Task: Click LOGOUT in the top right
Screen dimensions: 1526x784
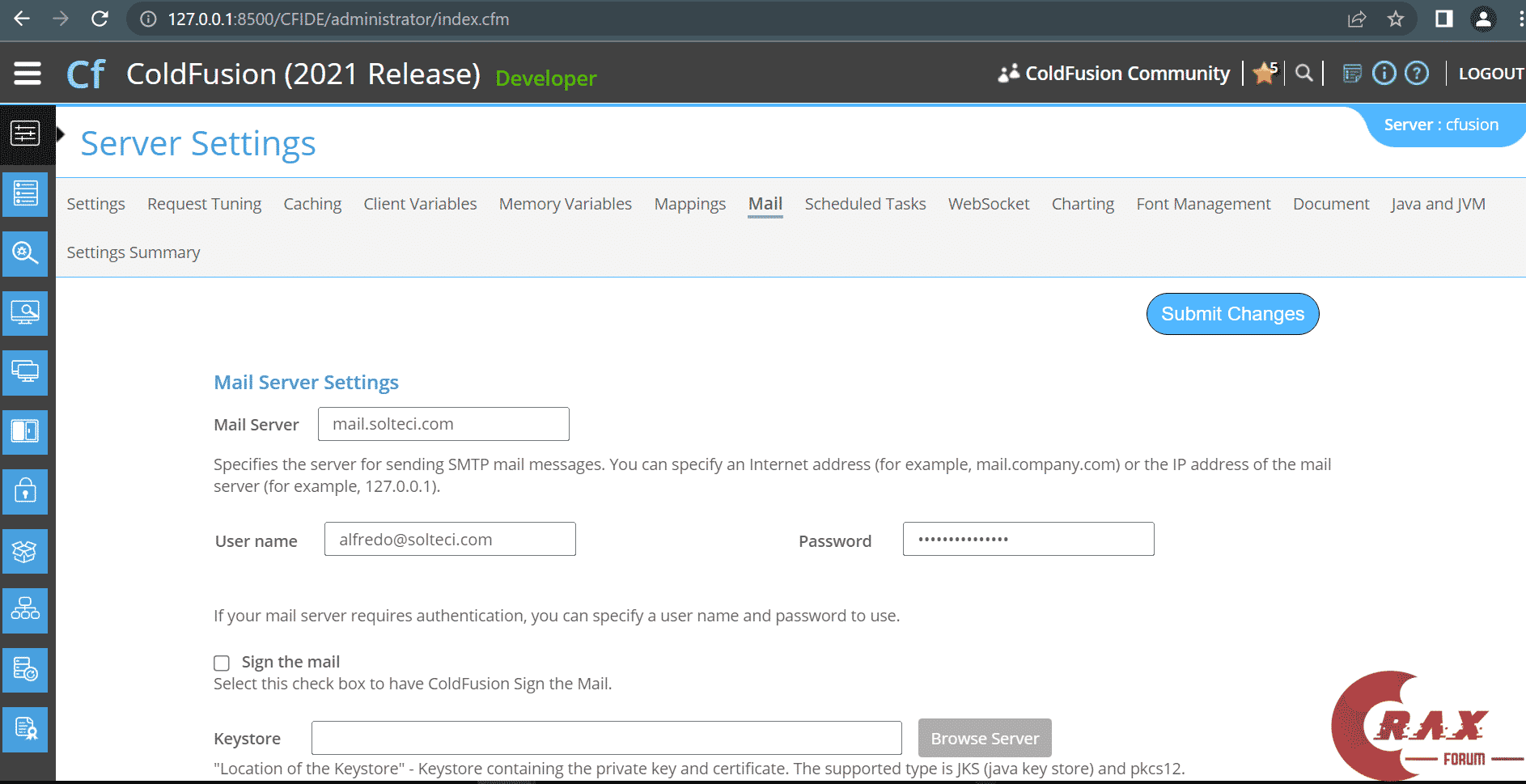Action: [1490, 73]
